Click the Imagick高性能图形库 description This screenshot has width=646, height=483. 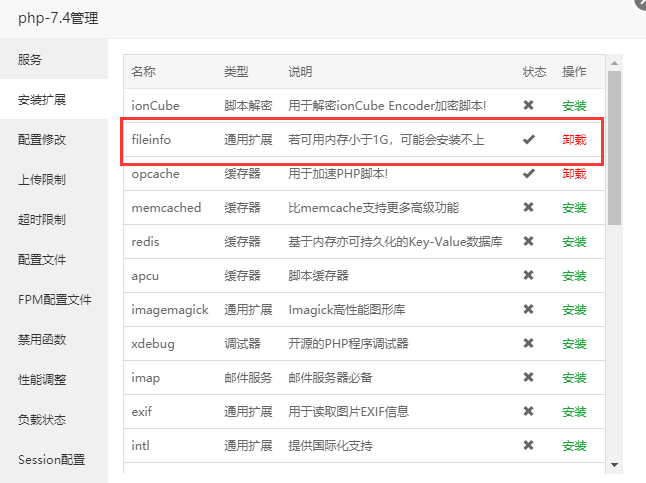[347, 310]
